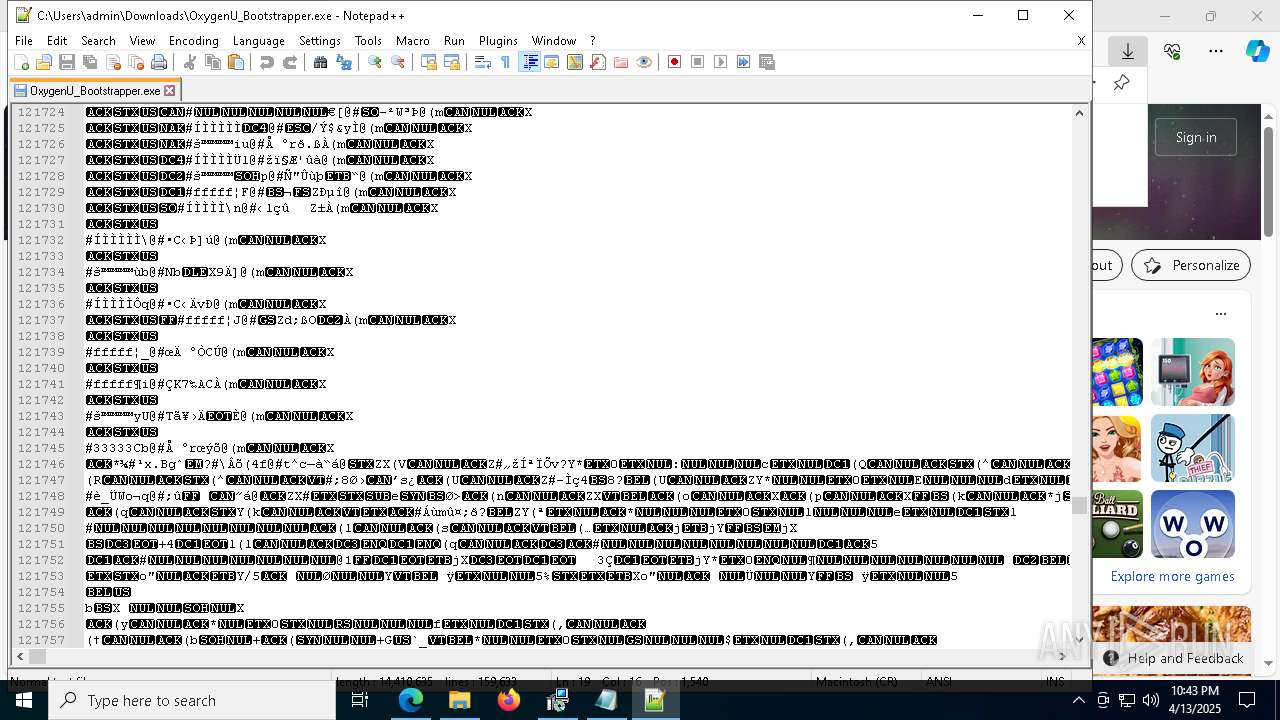Screen dimensions: 1280x720
Task: Open the File menu
Action: tap(24, 41)
